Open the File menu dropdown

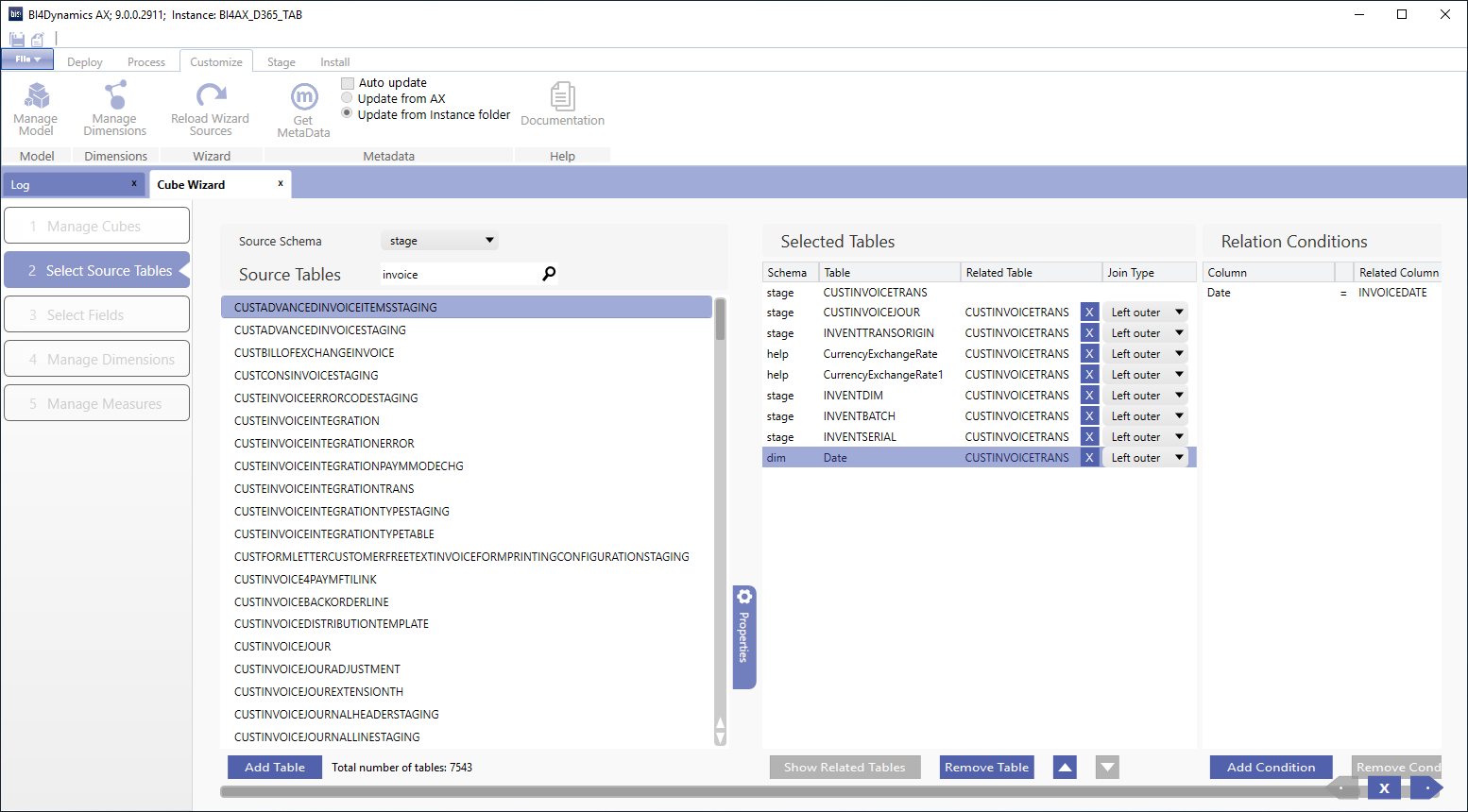[x=27, y=59]
